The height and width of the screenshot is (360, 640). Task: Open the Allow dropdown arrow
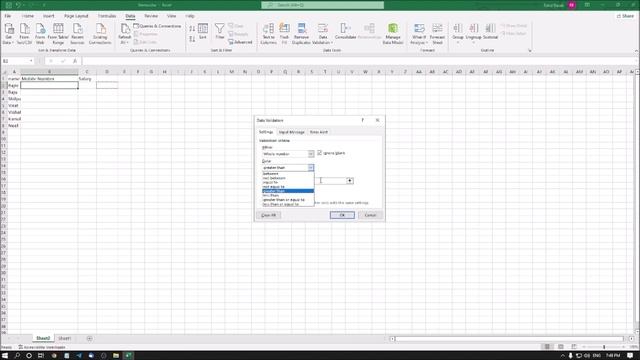point(311,154)
